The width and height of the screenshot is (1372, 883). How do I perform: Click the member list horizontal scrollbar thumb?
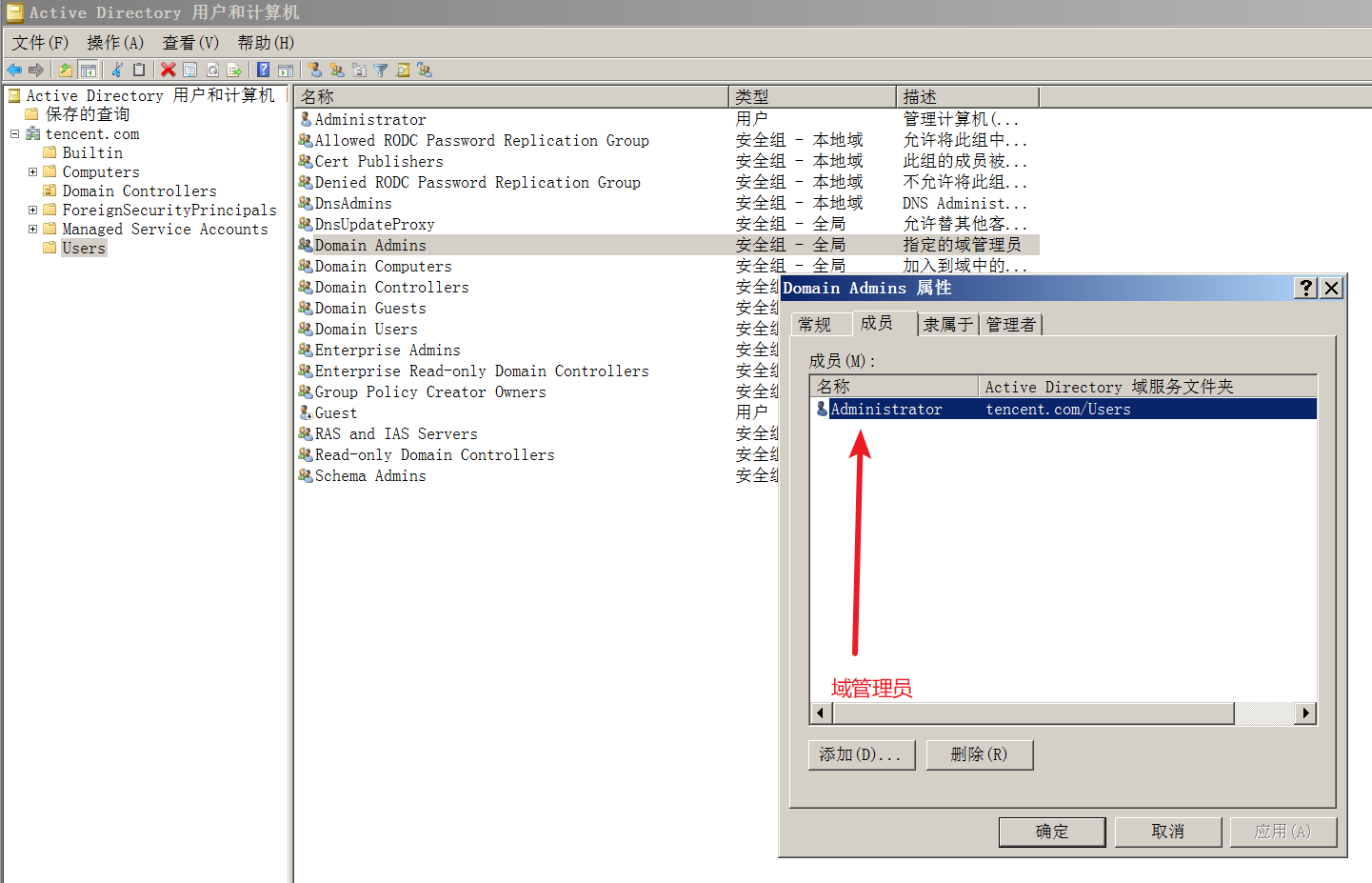pyautogui.click(x=1033, y=713)
